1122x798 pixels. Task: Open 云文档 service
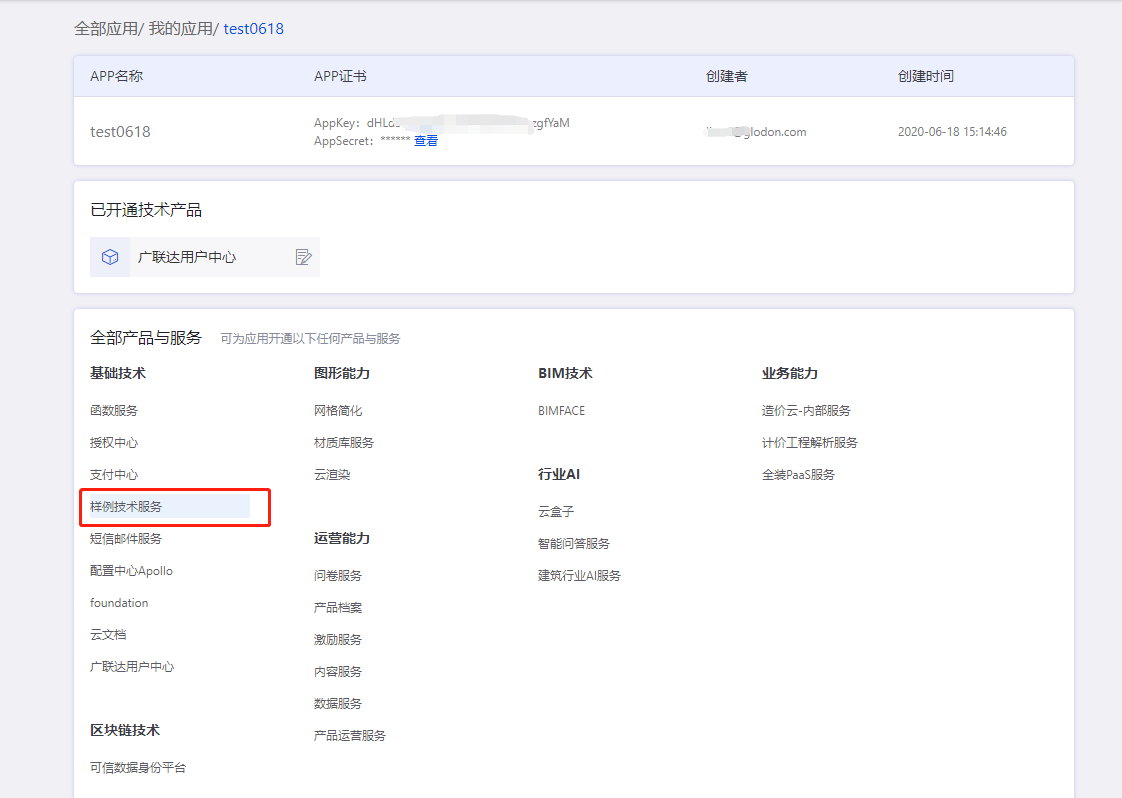pyautogui.click(x=108, y=635)
